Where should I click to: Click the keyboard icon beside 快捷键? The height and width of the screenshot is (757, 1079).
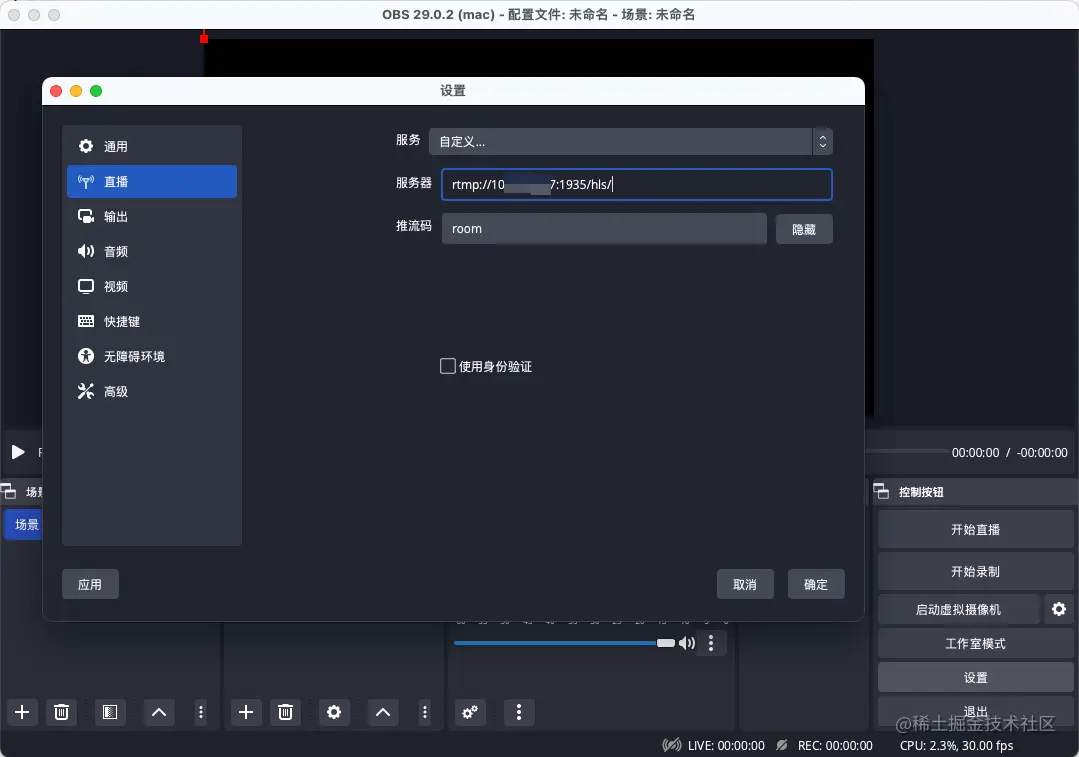click(86, 321)
